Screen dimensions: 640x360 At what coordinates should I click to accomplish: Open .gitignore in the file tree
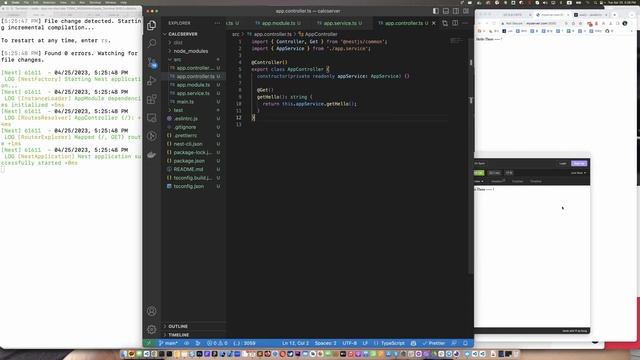185,127
